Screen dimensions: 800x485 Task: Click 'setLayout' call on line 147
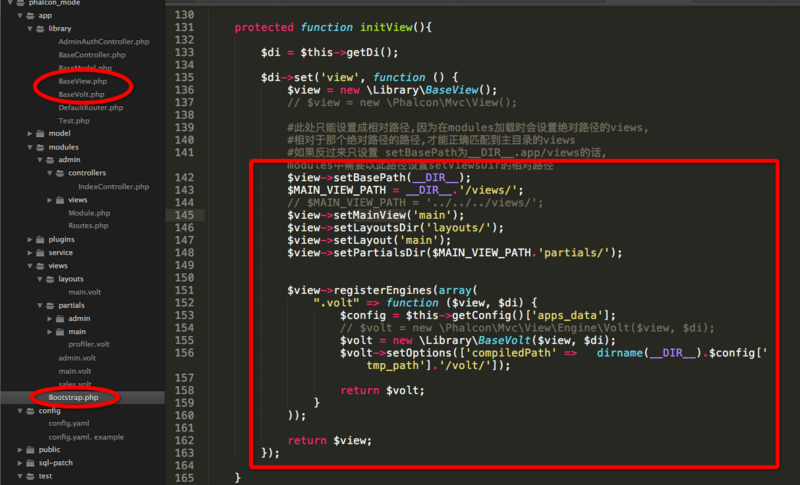pyautogui.click(x=363, y=240)
